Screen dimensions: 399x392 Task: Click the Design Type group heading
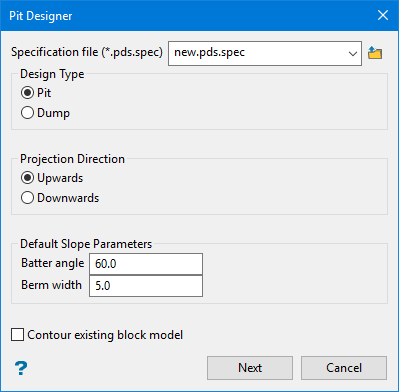pos(52,74)
